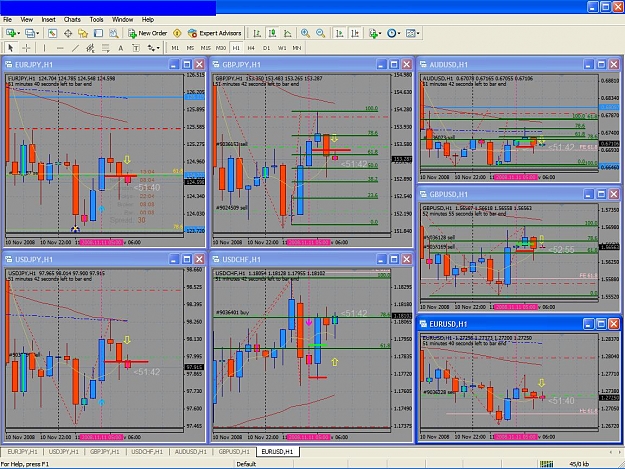Open the Tools menu
Image resolution: width=625 pixels, height=469 pixels.
click(x=96, y=20)
